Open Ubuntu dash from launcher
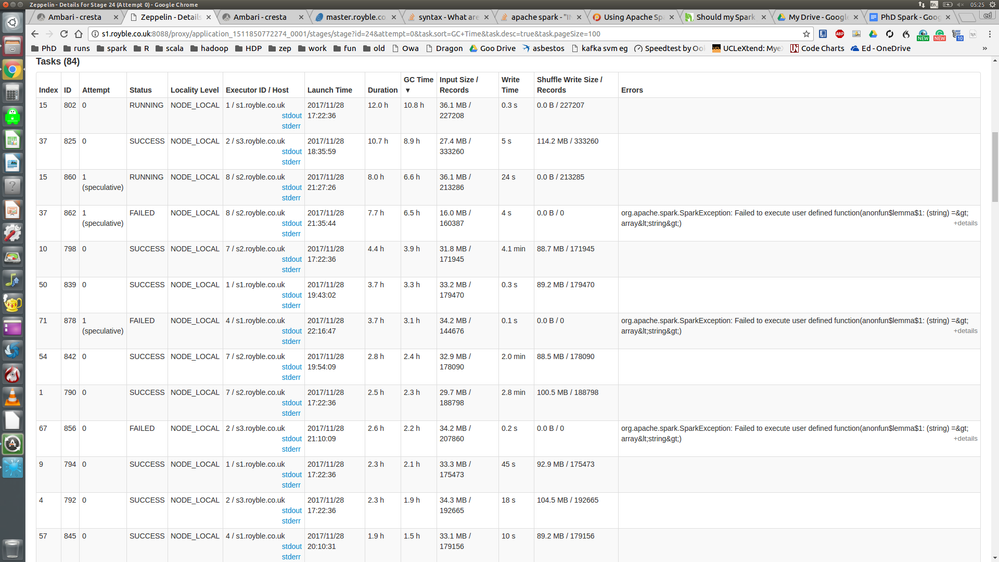 pyautogui.click(x=12, y=22)
